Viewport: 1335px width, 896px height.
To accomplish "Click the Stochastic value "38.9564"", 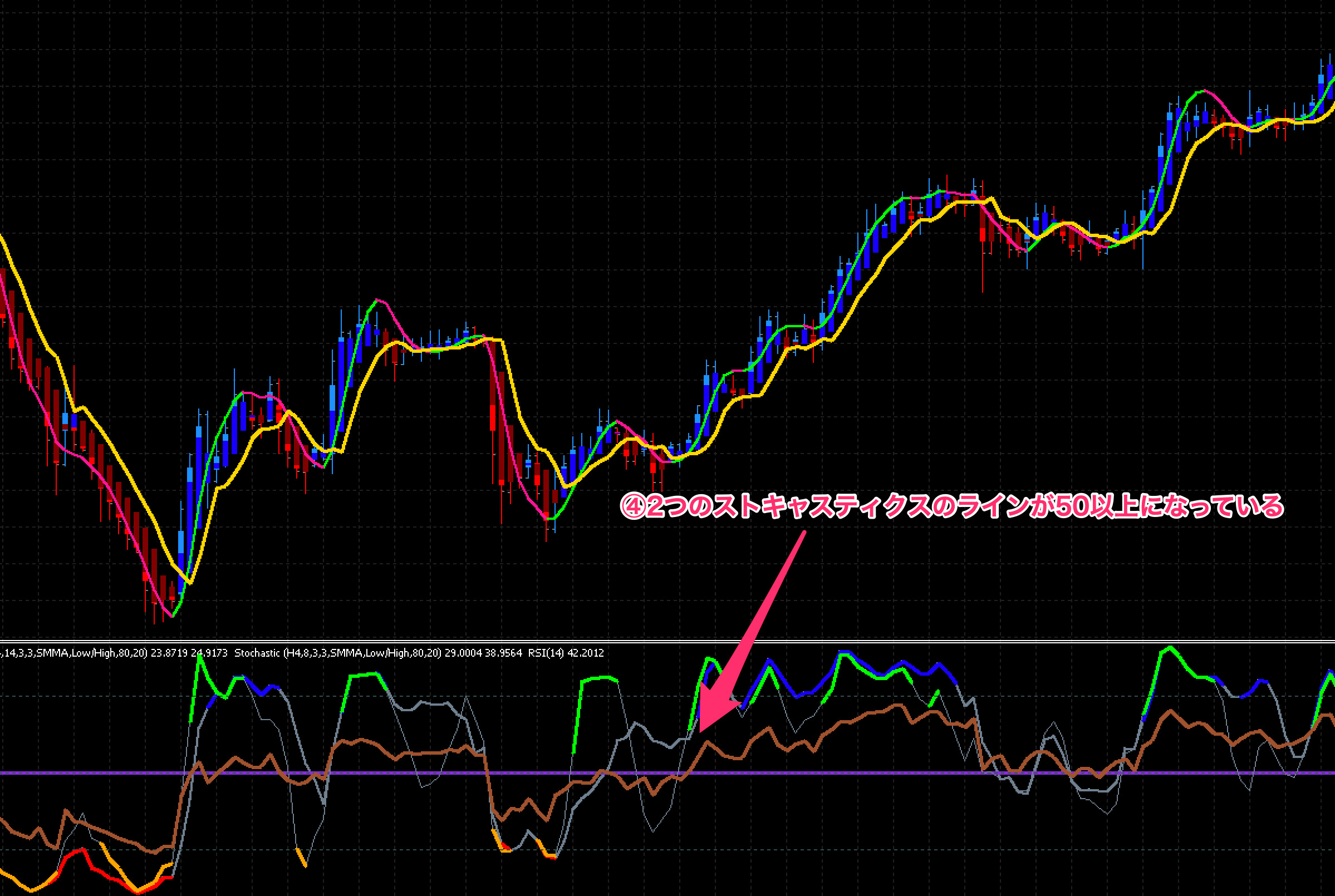I will coord(503,653).
